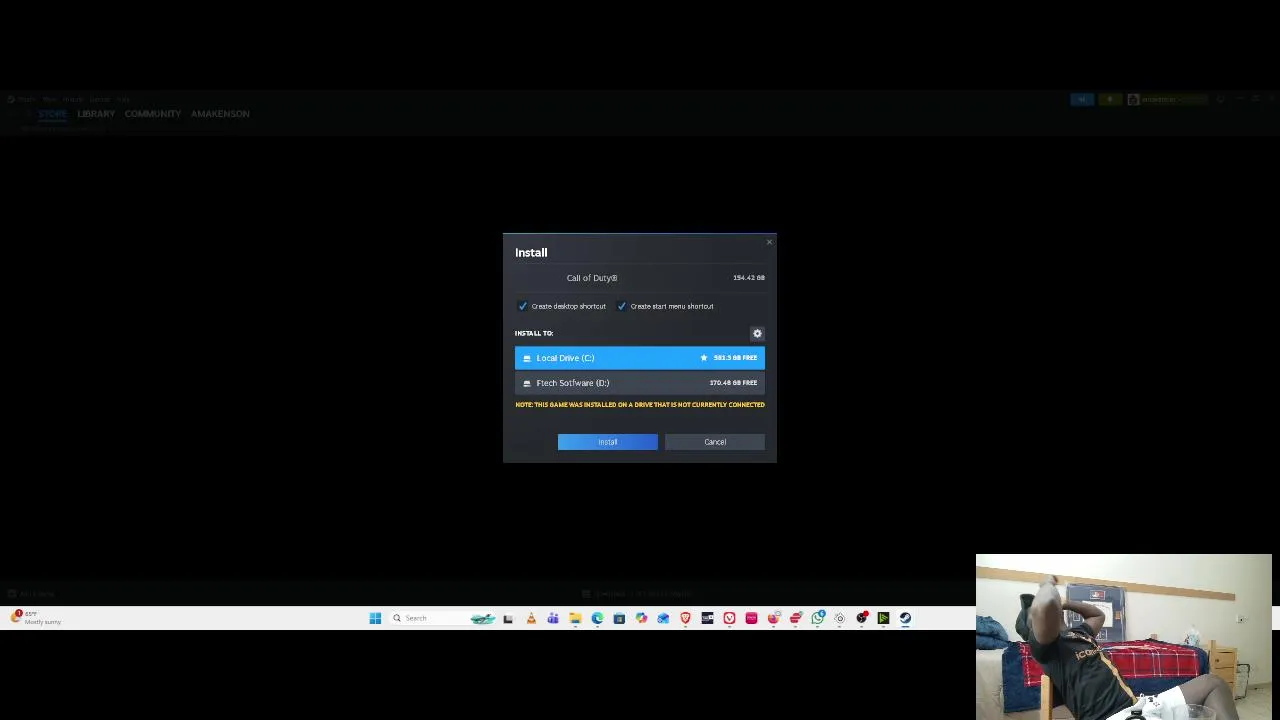Click the yellow drive-not-connected note
This screenshot has width=1280, height=720.
point(640,405)
